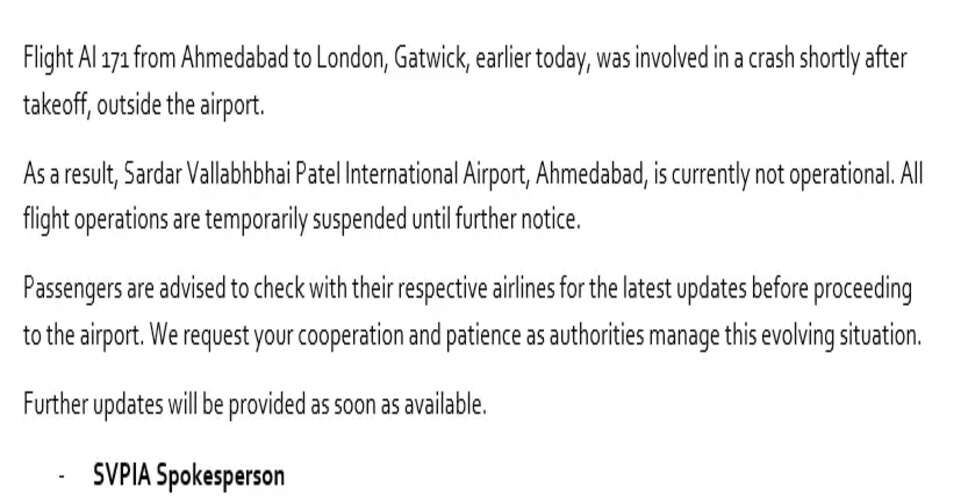The width and height of the screenshot is (968, 500).
Task: Click the phrase "takeoff, outside the airport"
Action: pos(142,105)
